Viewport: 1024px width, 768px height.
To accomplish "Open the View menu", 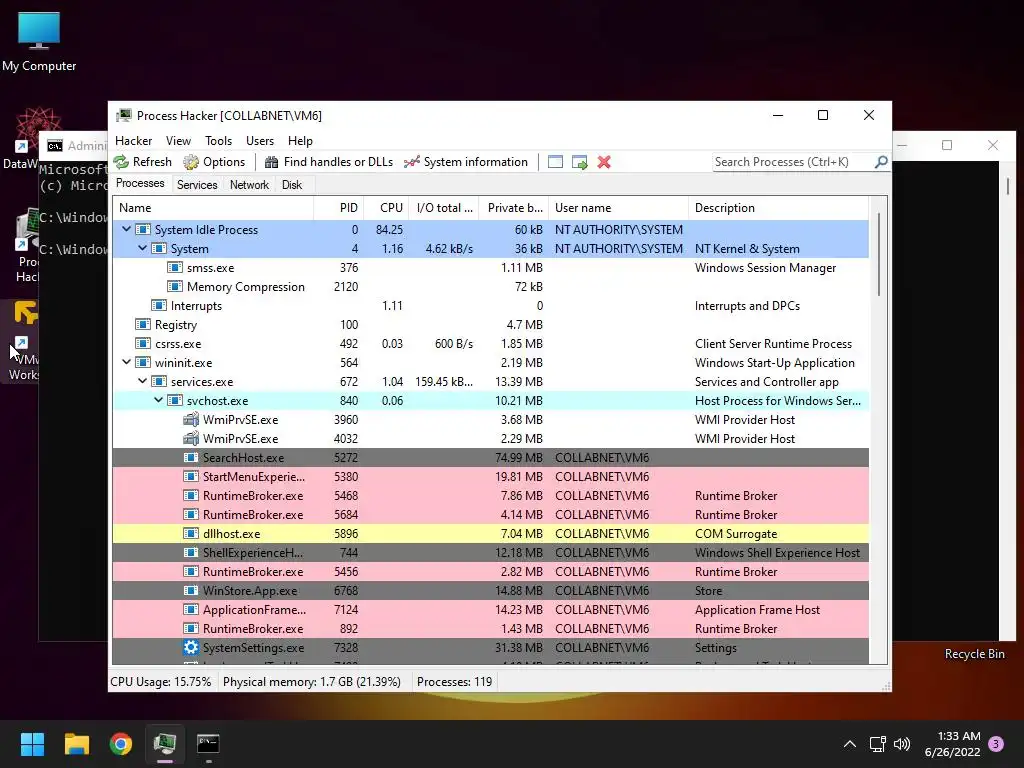I will point(178,141).
